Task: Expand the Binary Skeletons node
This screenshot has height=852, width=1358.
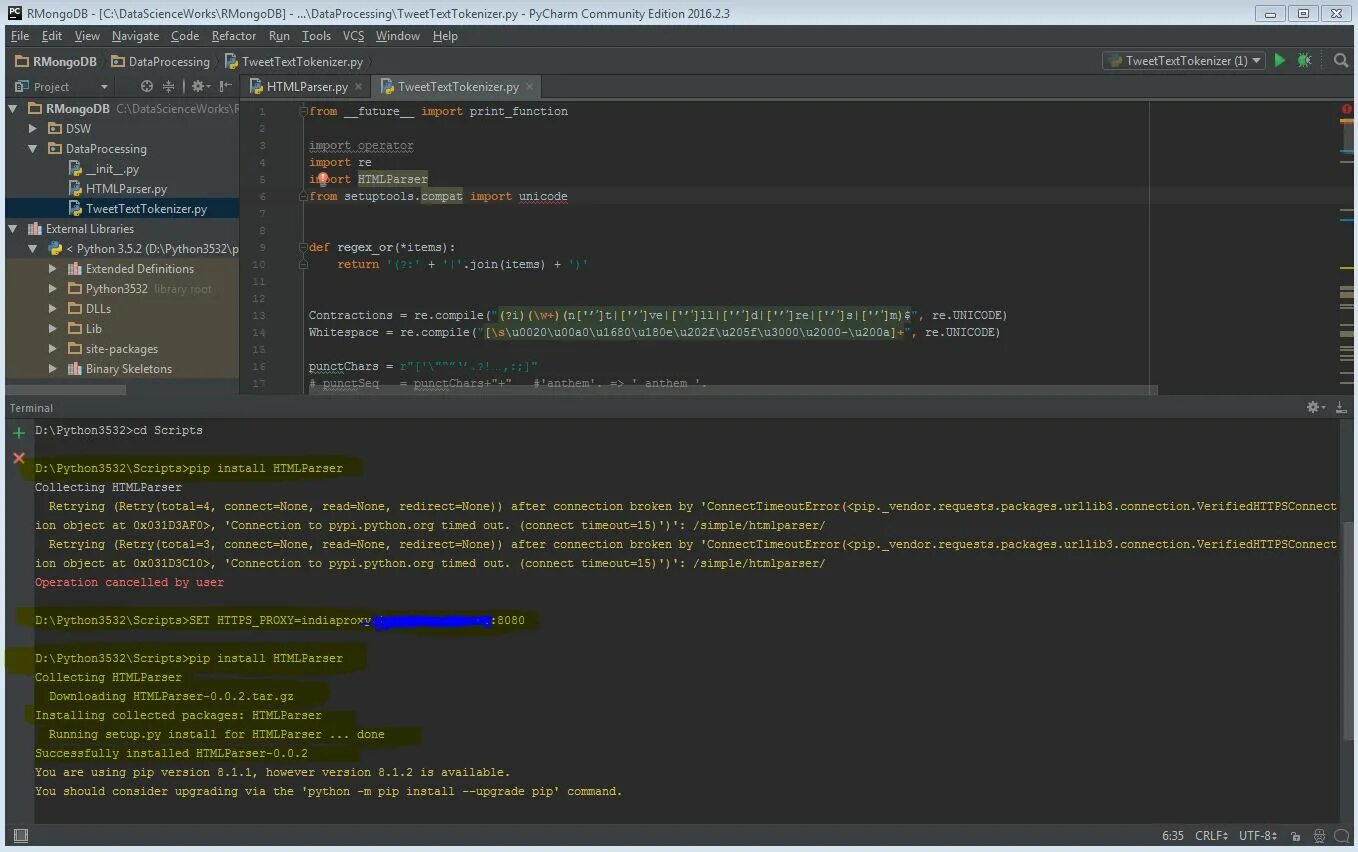Action: pos(53,369)
